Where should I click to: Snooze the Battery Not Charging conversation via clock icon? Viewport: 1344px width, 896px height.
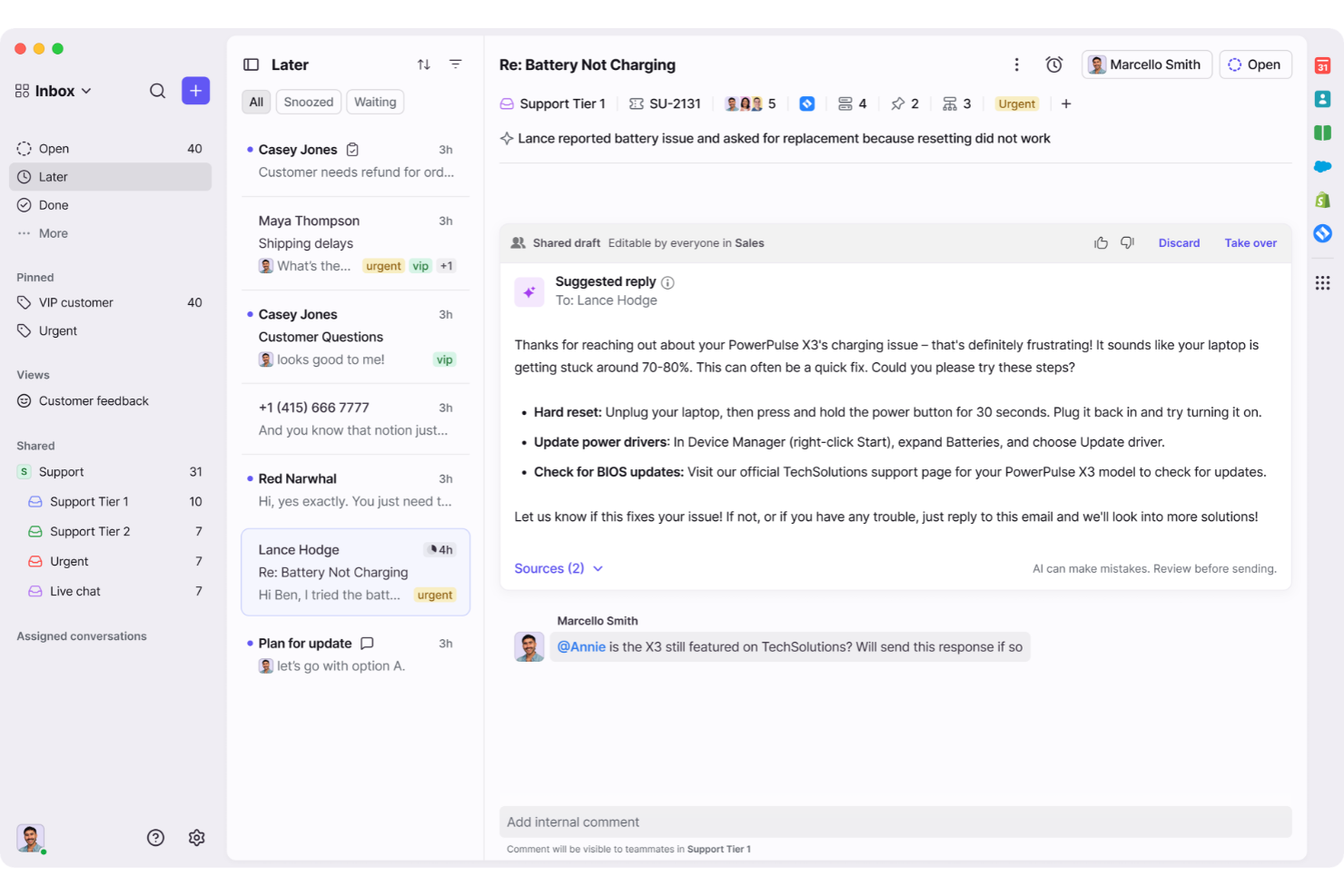point(1053,64)
